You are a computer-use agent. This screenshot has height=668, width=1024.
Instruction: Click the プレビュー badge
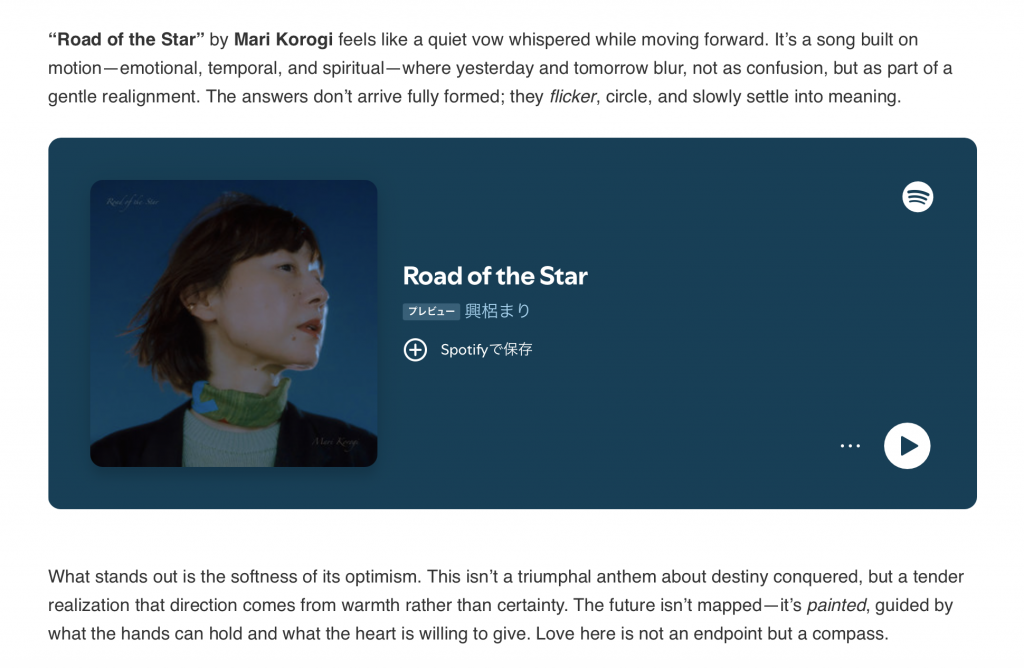(x=431, y=312)
